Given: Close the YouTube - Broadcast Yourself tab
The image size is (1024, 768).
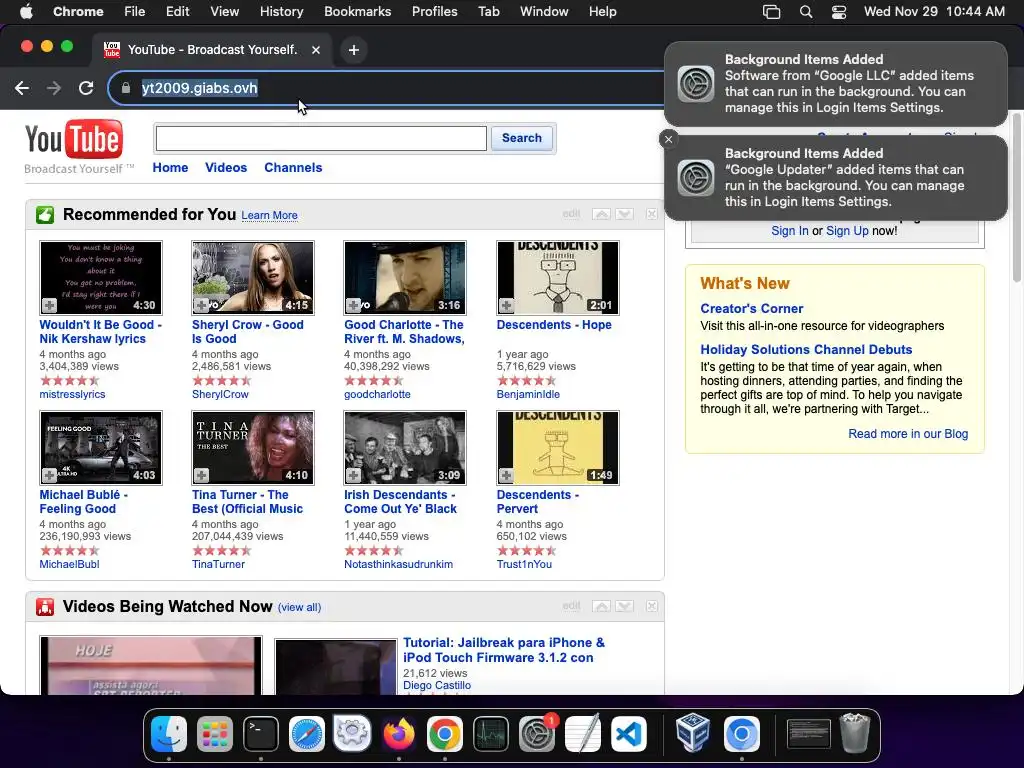Looking at the screenshot, I should tap(315, 50).
